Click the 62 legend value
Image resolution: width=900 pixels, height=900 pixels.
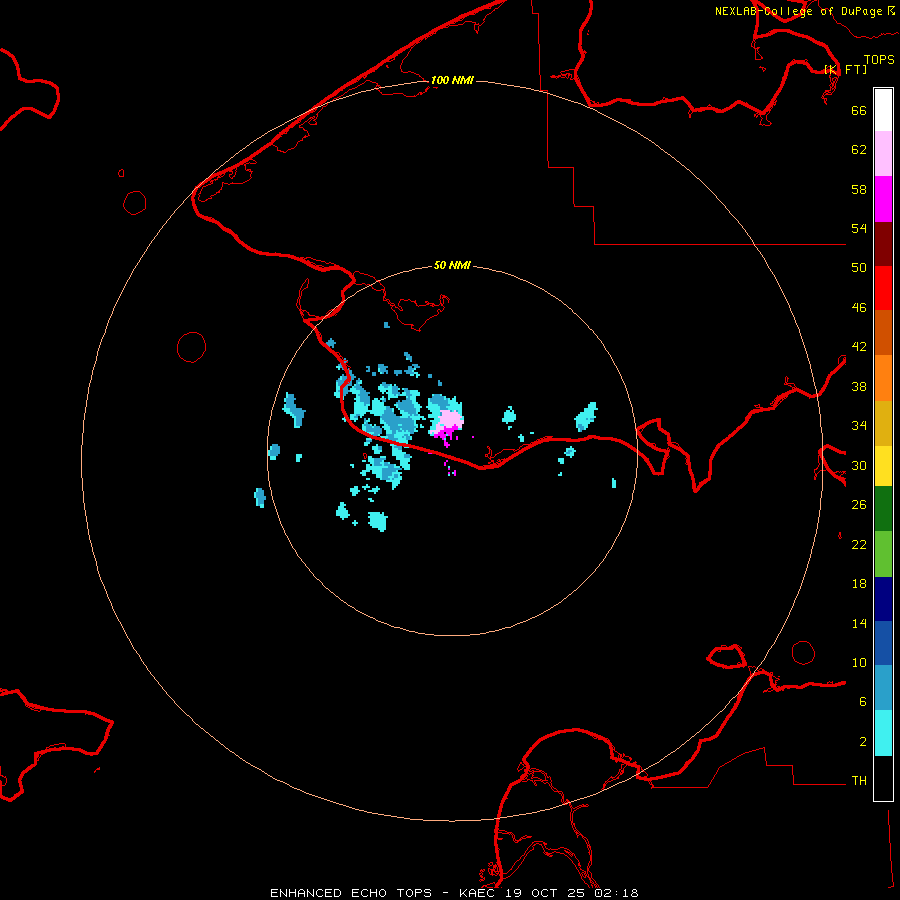point(859,150)
